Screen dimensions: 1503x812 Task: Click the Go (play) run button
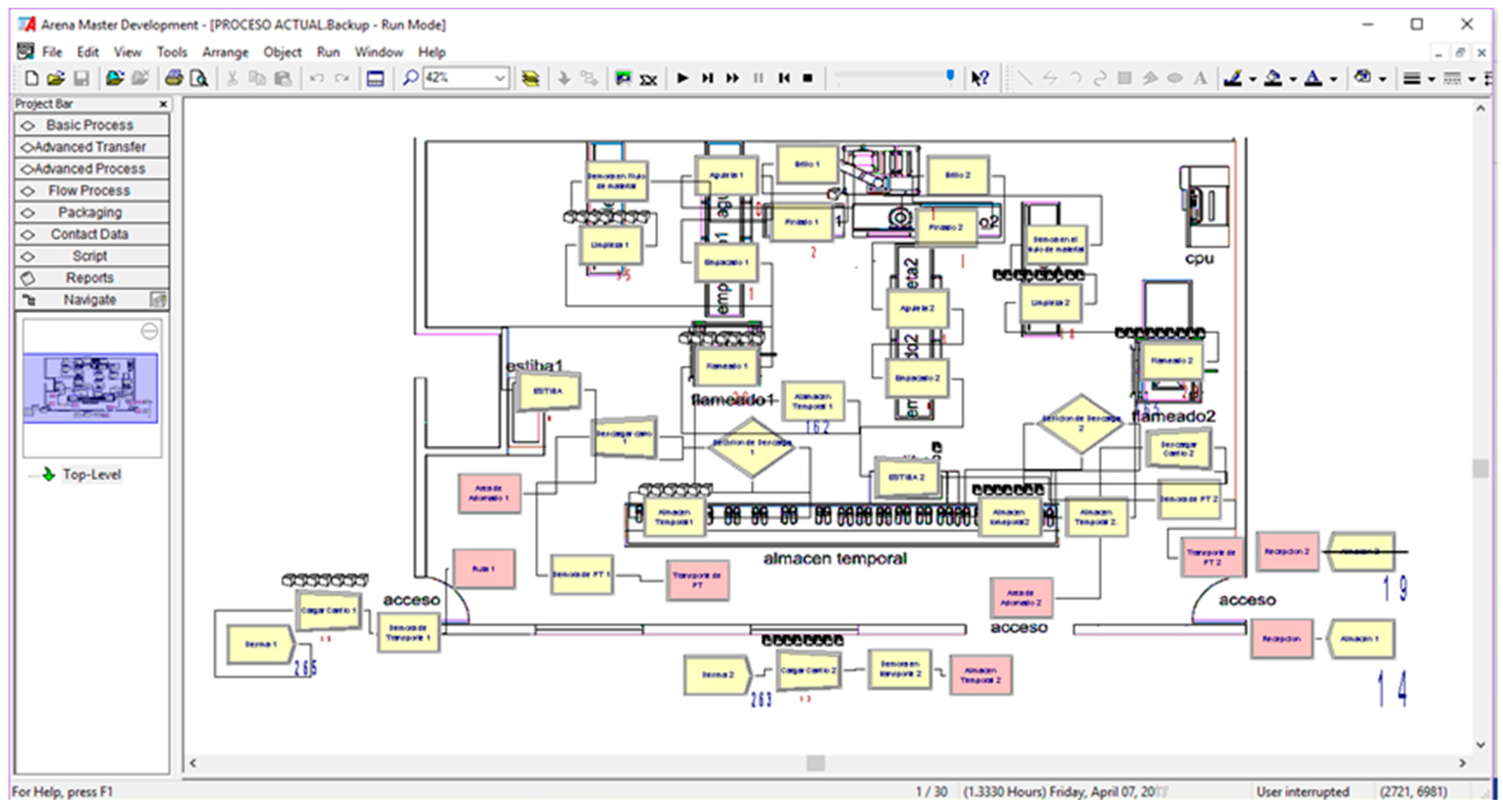pyautogui.click(x=682, y=78)
